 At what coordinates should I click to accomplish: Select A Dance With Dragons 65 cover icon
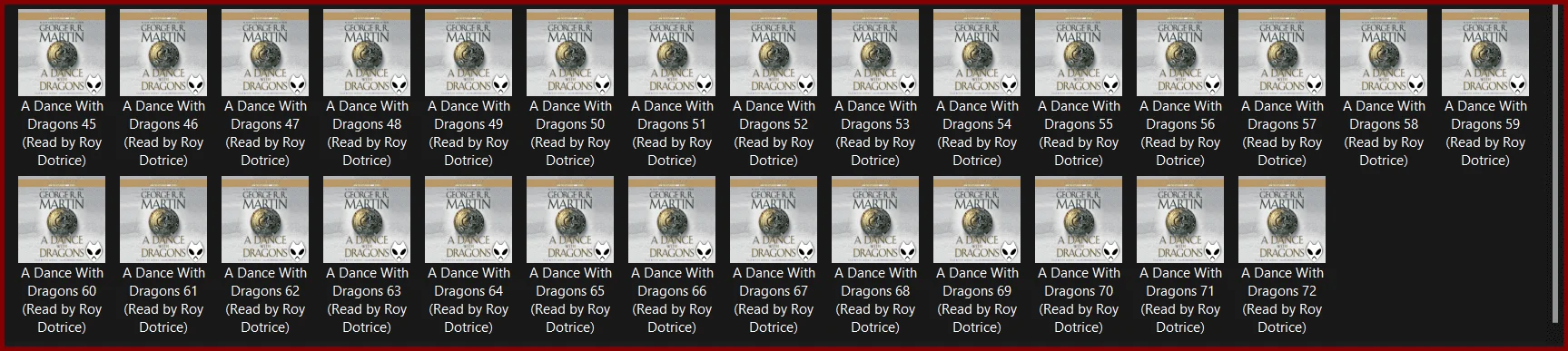coord(570,219)
